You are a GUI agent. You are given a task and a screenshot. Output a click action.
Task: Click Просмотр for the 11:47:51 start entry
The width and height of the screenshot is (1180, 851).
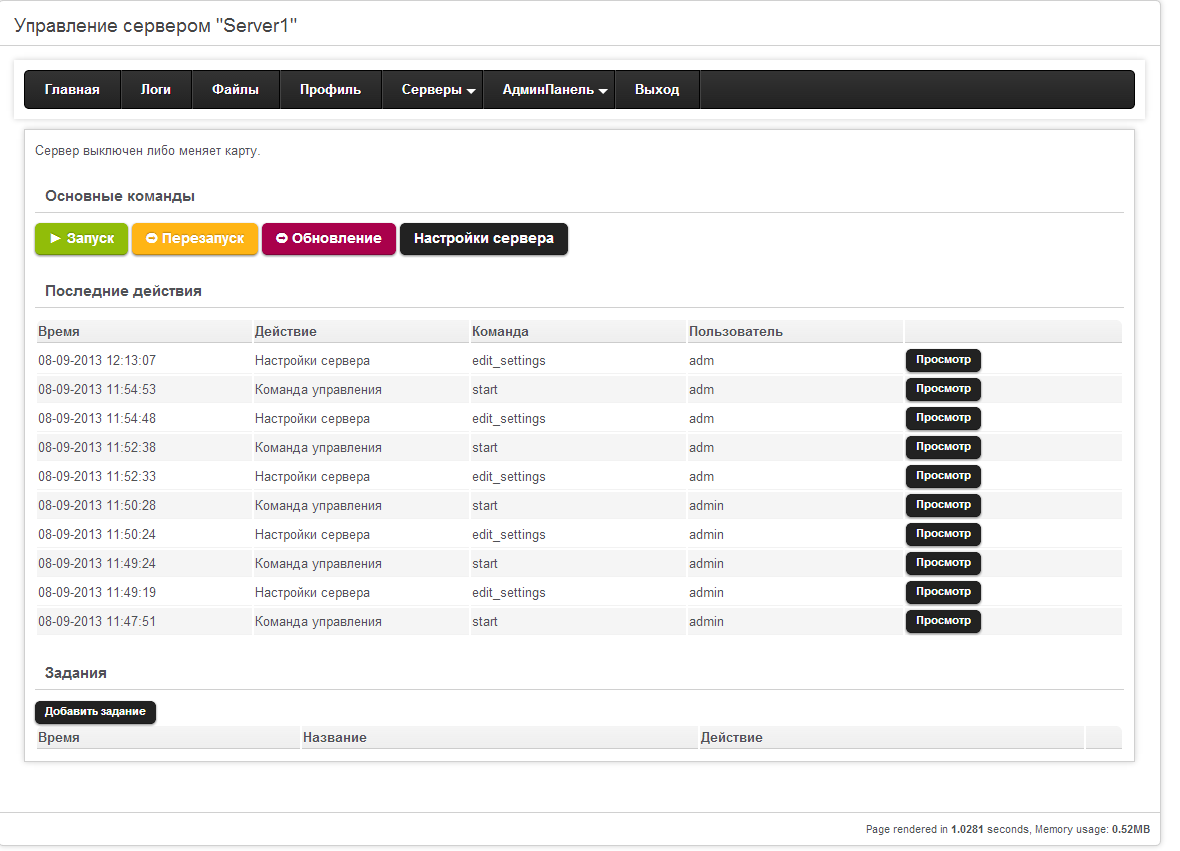(x=942, y=621)
